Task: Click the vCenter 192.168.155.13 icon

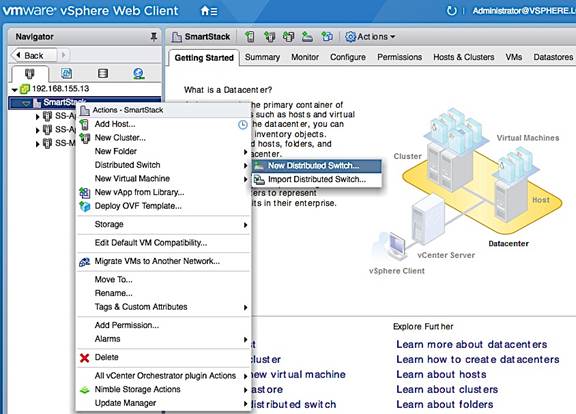Action: click(25, 89)
